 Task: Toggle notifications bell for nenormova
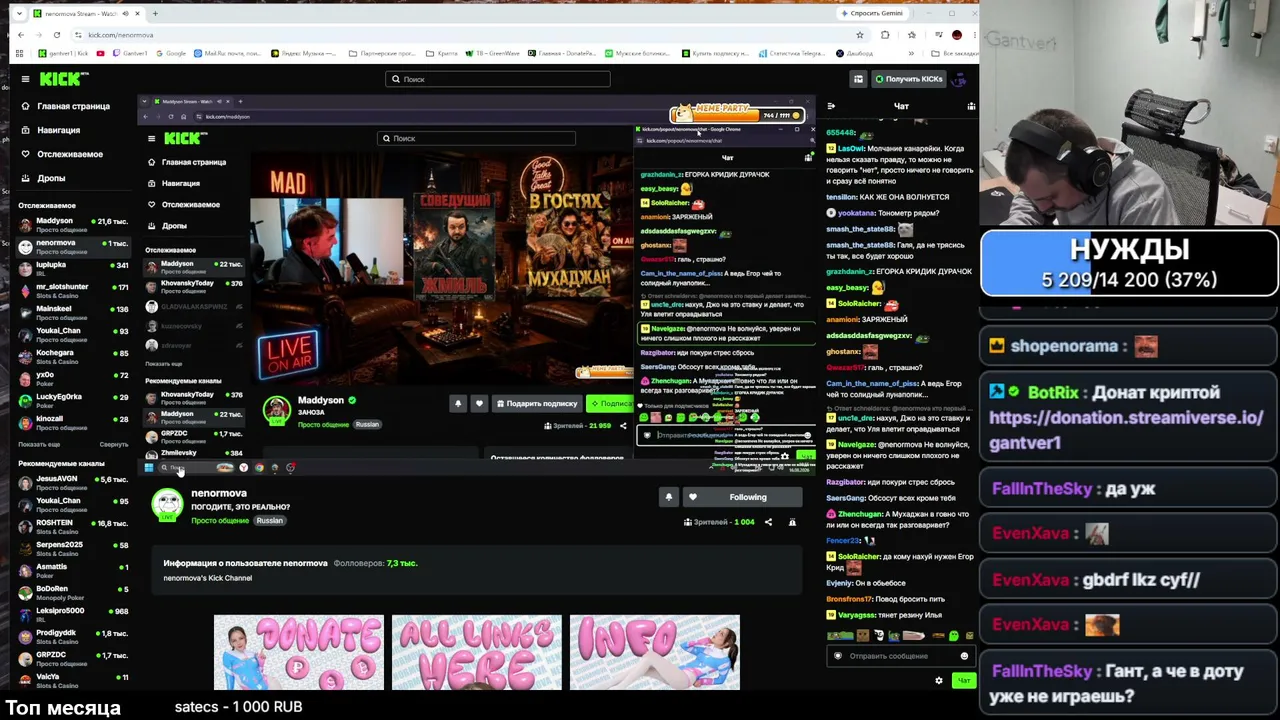[669, 497]
